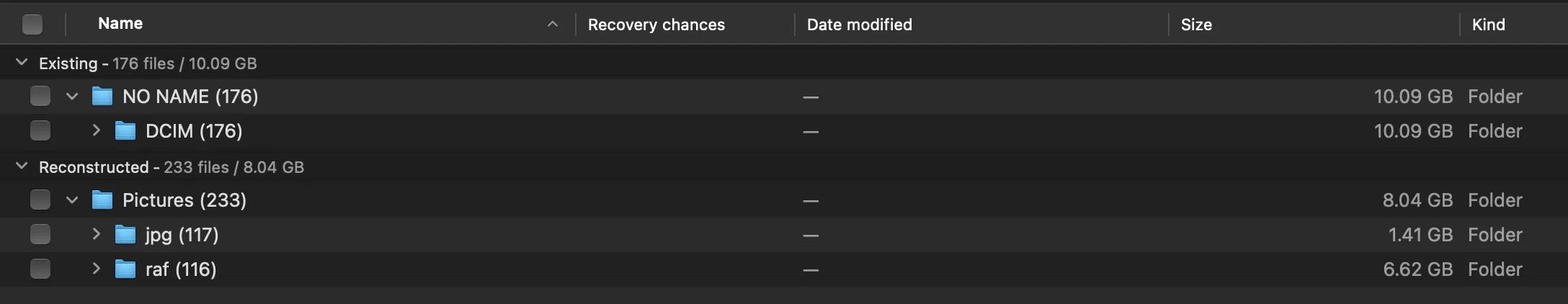Expand the DCIM folder
1568x304 pixels.
[96, 130]
